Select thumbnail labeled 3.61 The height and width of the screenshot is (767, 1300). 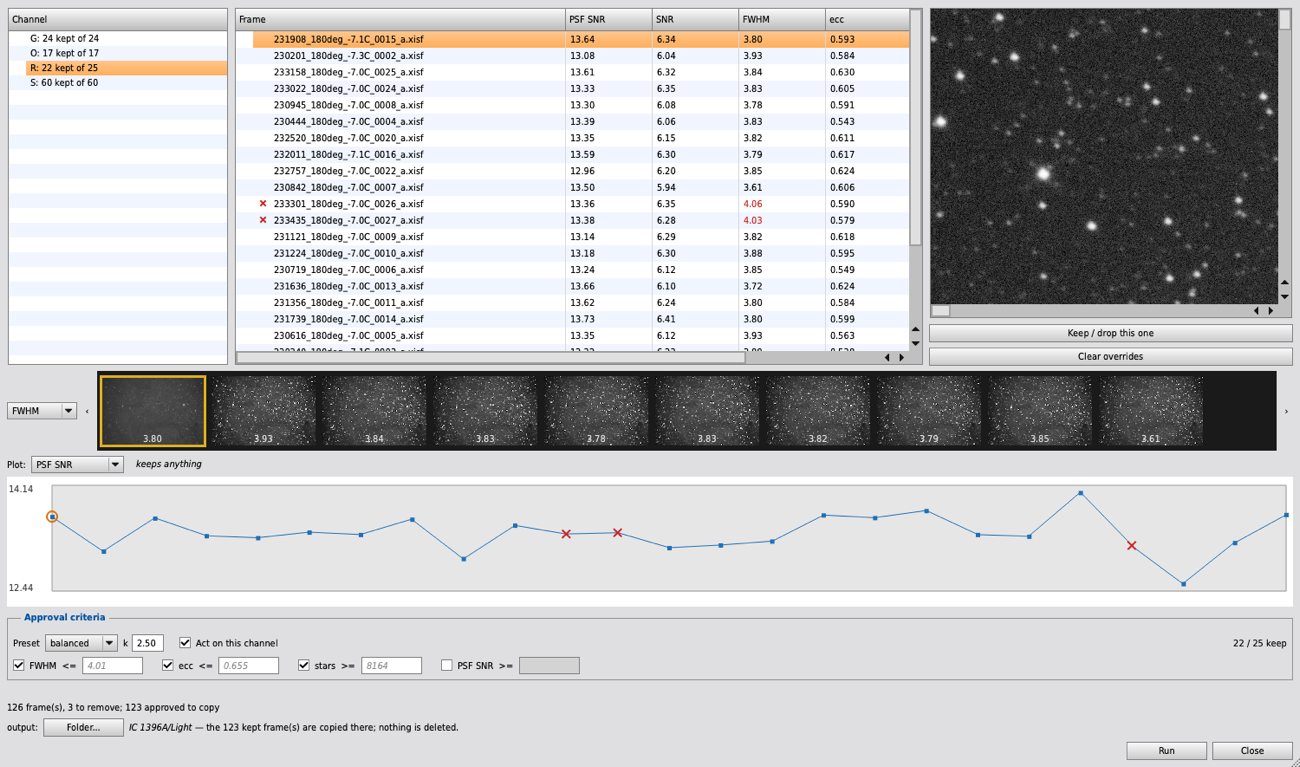tap(1151, 411)
